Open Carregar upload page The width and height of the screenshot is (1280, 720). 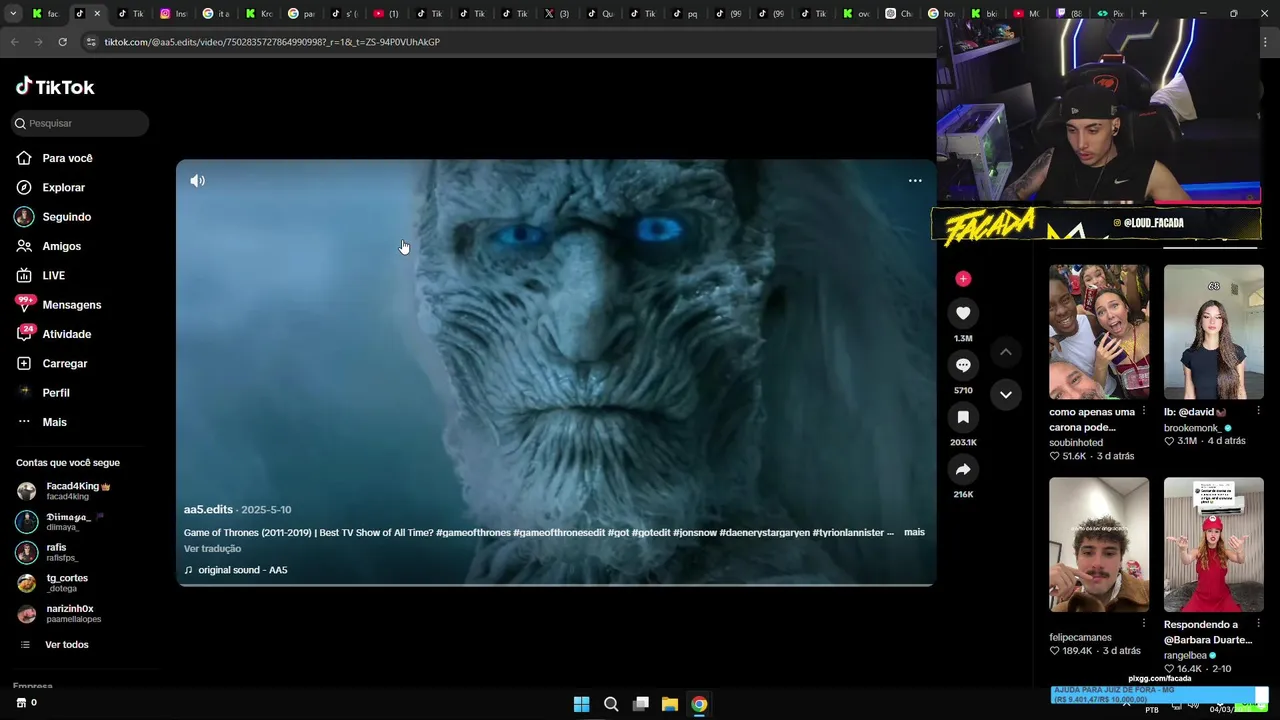point(64,363)
